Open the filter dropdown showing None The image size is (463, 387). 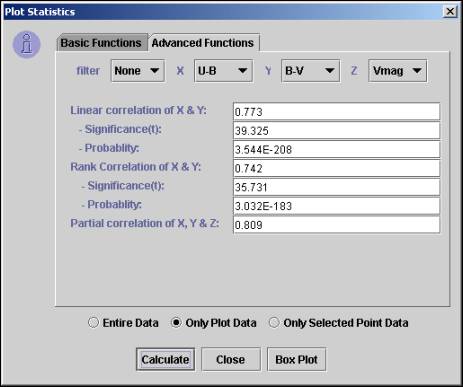[138, 71]
